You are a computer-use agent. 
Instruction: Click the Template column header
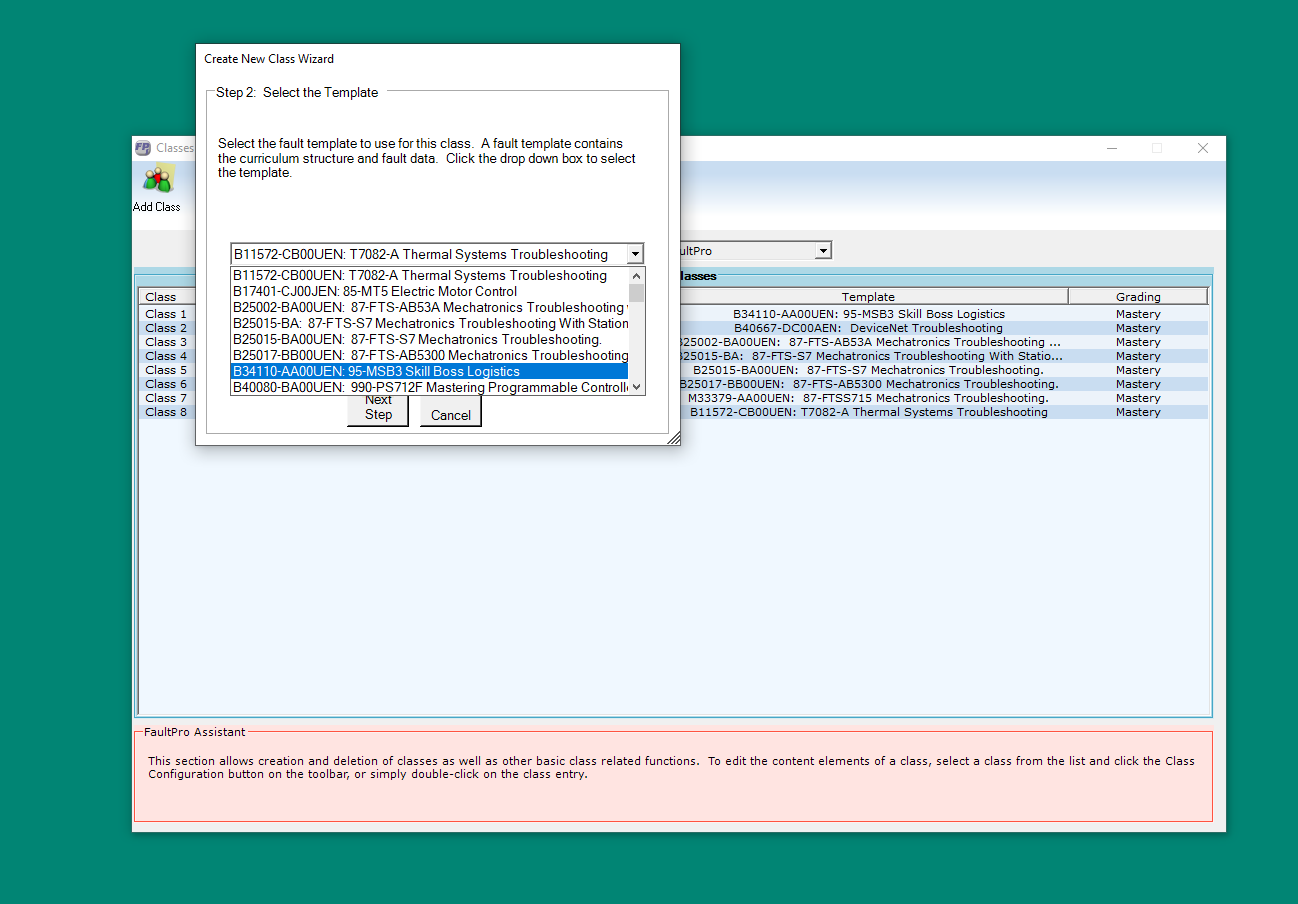tap(868, 297)
